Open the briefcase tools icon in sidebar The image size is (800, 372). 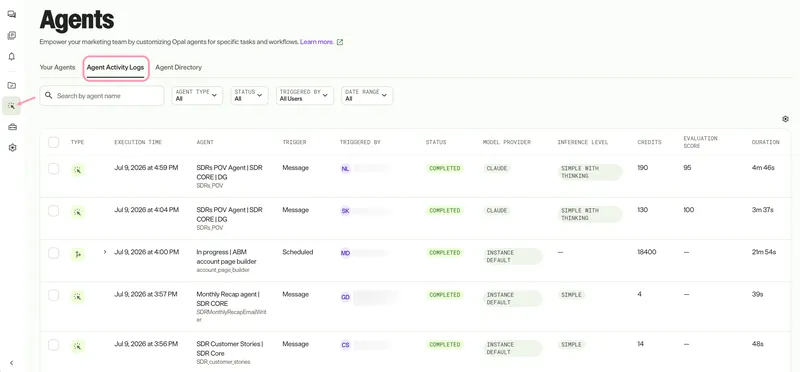(x=12, y=127)
